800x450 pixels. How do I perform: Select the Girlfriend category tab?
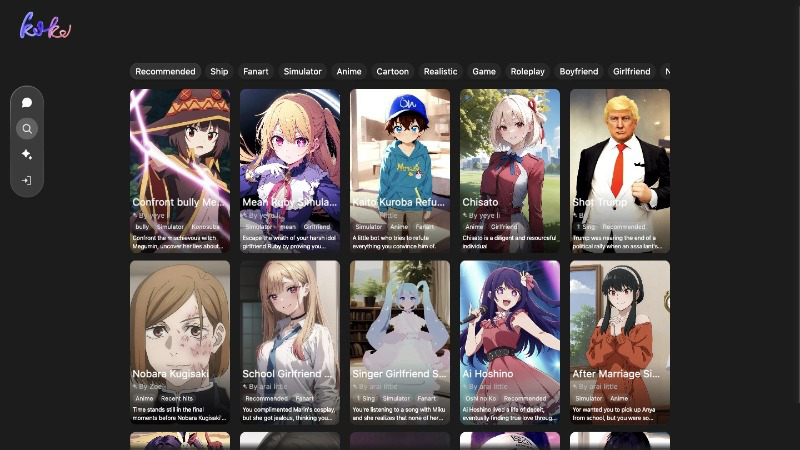(632, 71)
